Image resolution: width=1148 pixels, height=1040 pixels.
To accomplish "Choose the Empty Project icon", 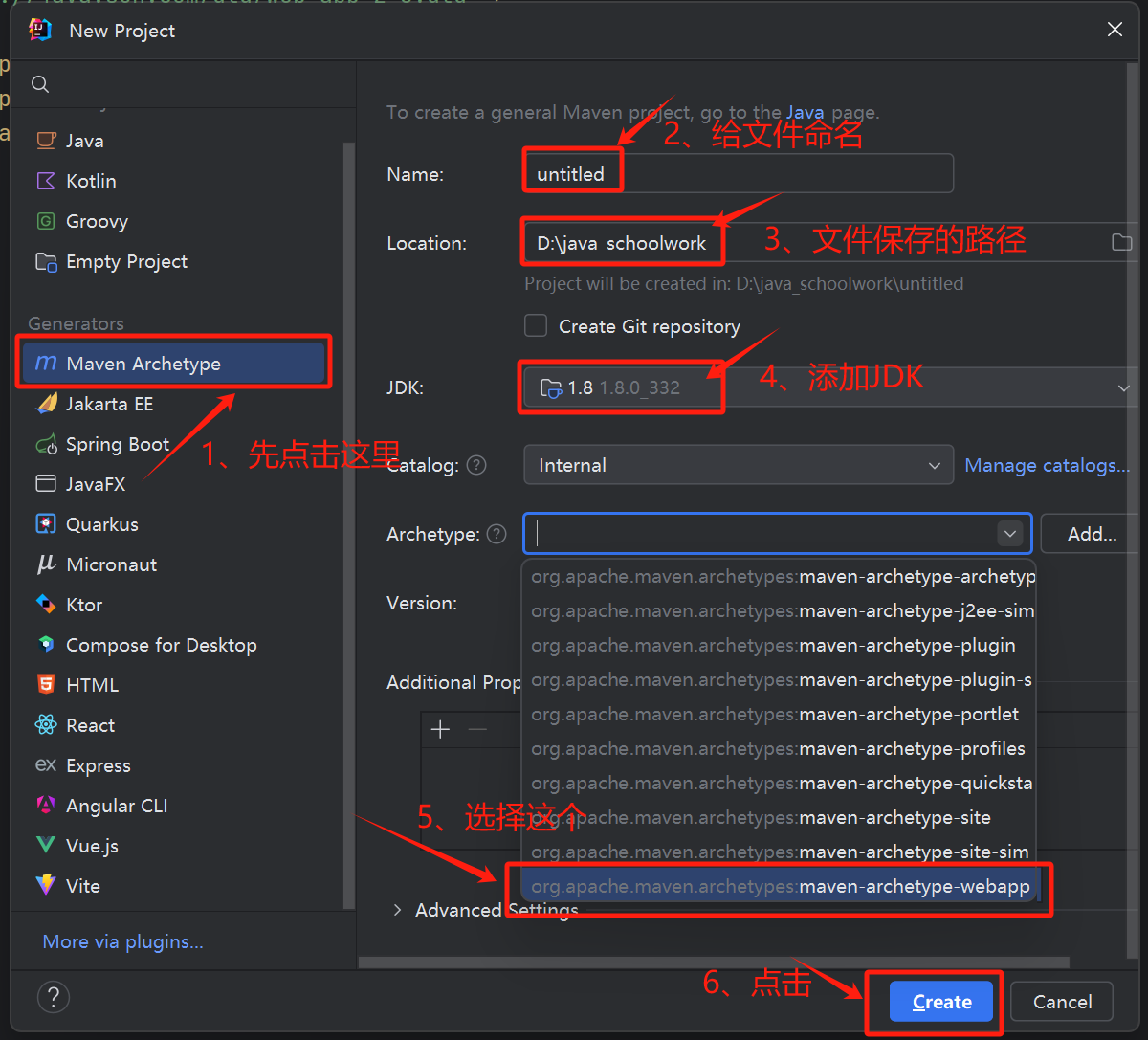I will pyautogui.click(x=46, y=261).
